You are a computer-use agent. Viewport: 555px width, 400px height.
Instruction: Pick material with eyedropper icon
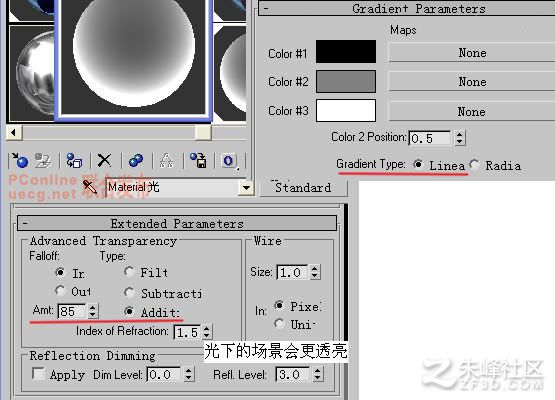point(90,188)
